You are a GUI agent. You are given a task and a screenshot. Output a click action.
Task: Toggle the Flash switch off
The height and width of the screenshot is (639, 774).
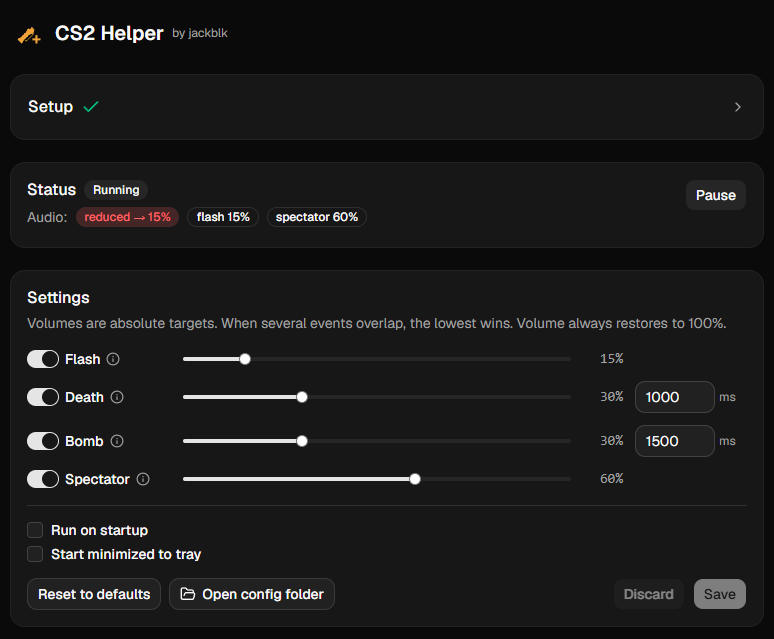[x=43, y=359]
